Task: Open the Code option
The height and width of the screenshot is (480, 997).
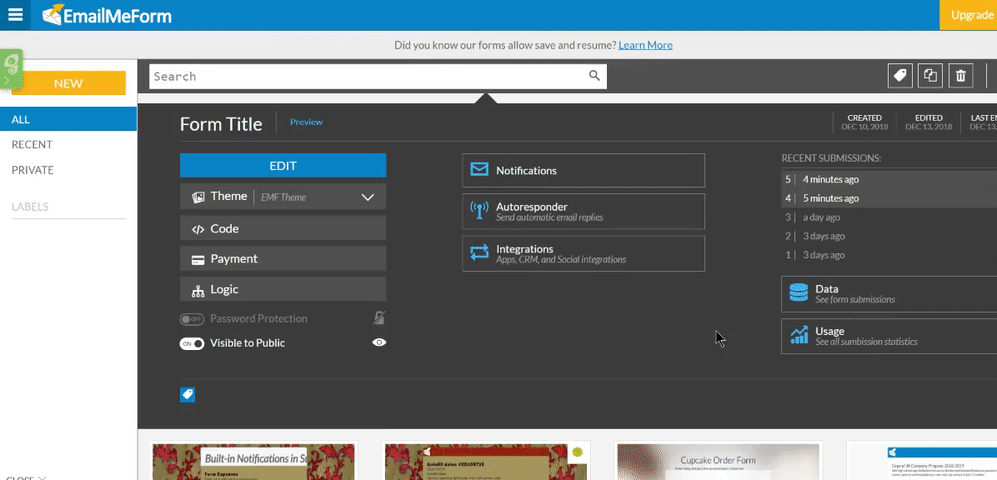Action: 283,228
